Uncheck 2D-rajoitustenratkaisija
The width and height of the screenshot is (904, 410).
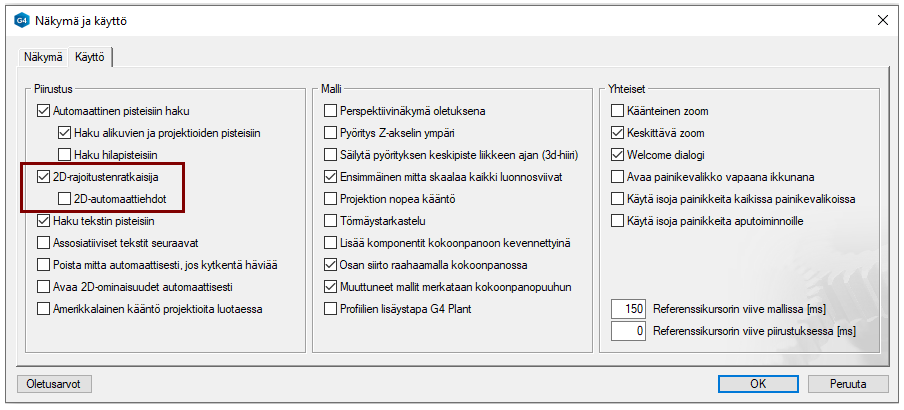[x=43, y=177]
